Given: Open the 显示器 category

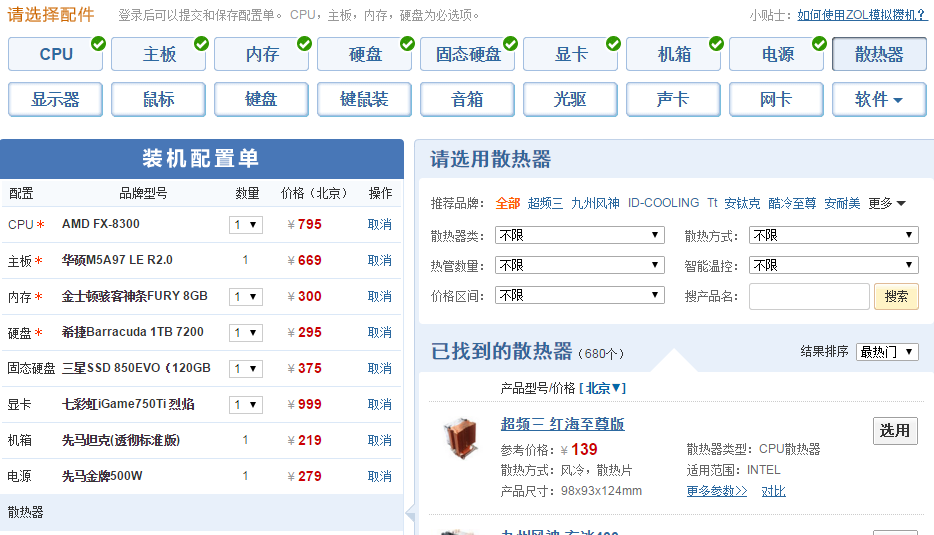Looking at the screenshot, I should point(55,99).
